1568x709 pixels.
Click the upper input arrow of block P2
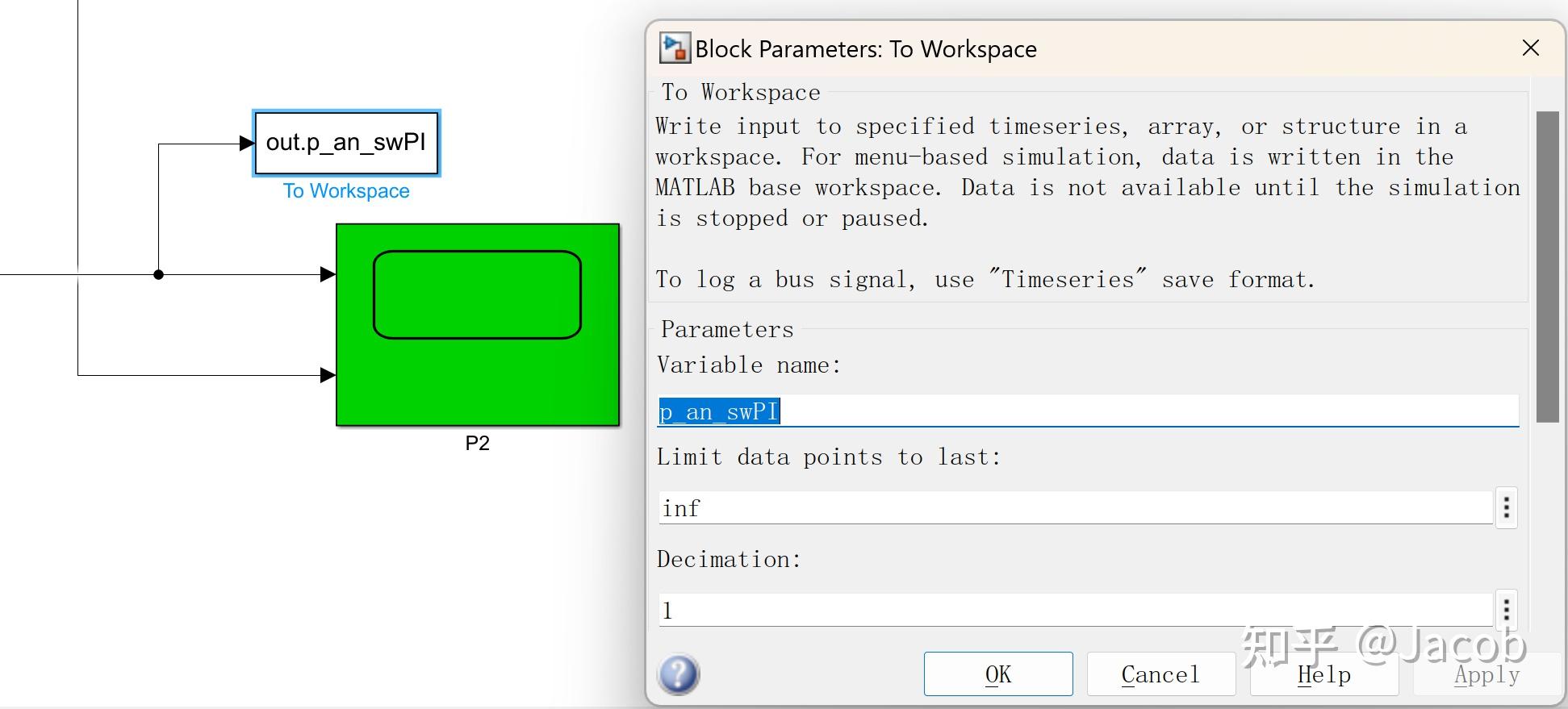coord(328,274)
